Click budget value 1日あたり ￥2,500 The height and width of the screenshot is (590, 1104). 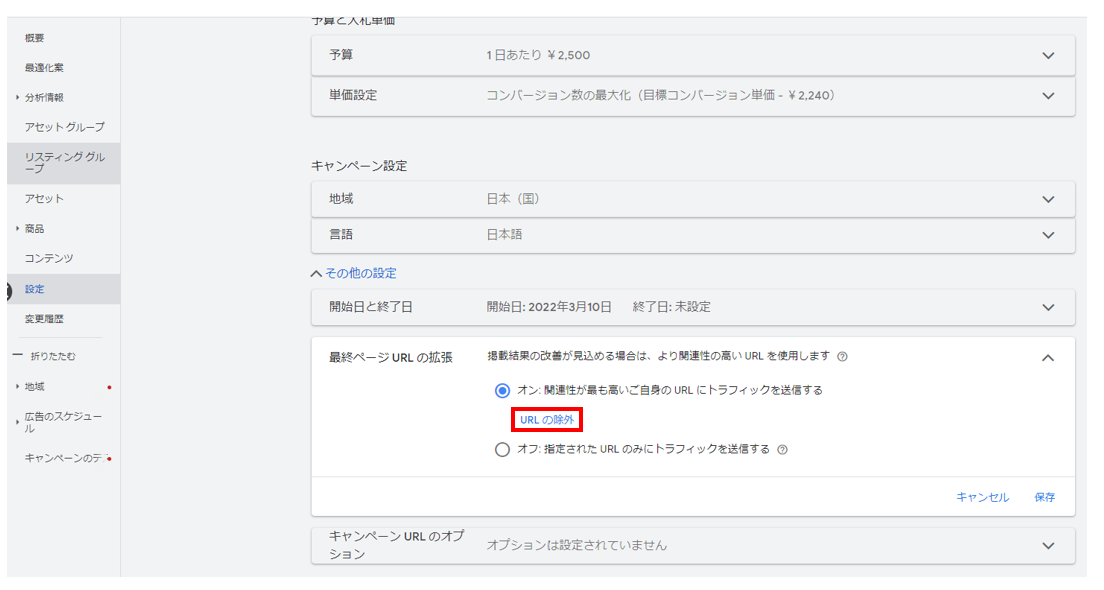coord(539,56)
